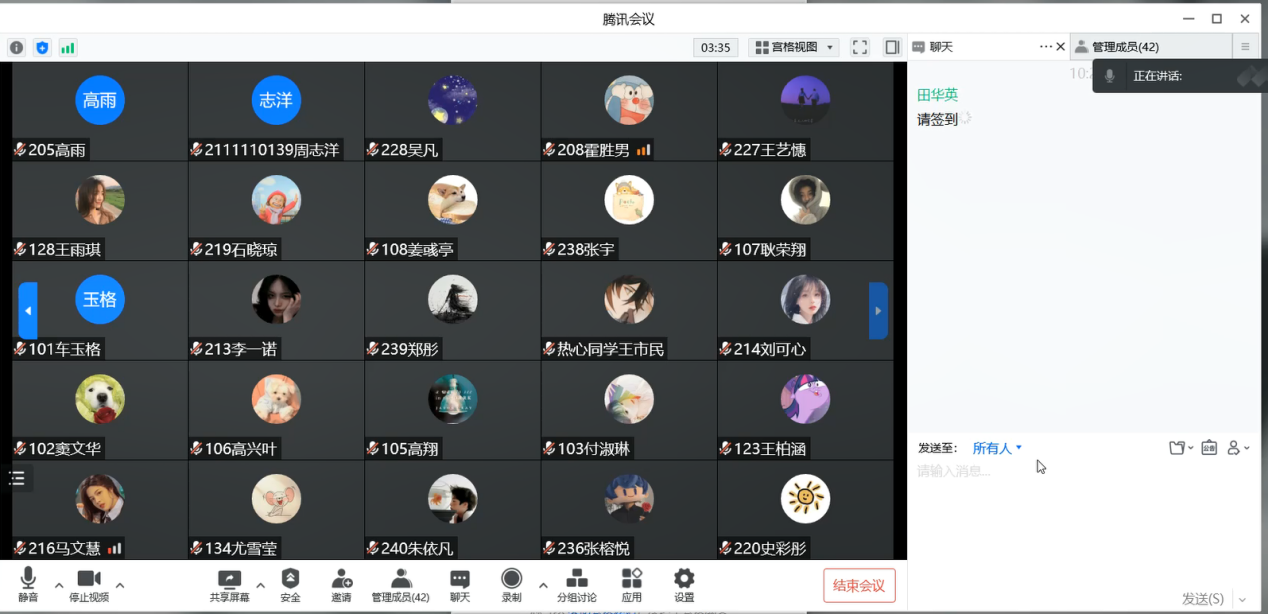Start recording with the 录制 button

(512, 586)
